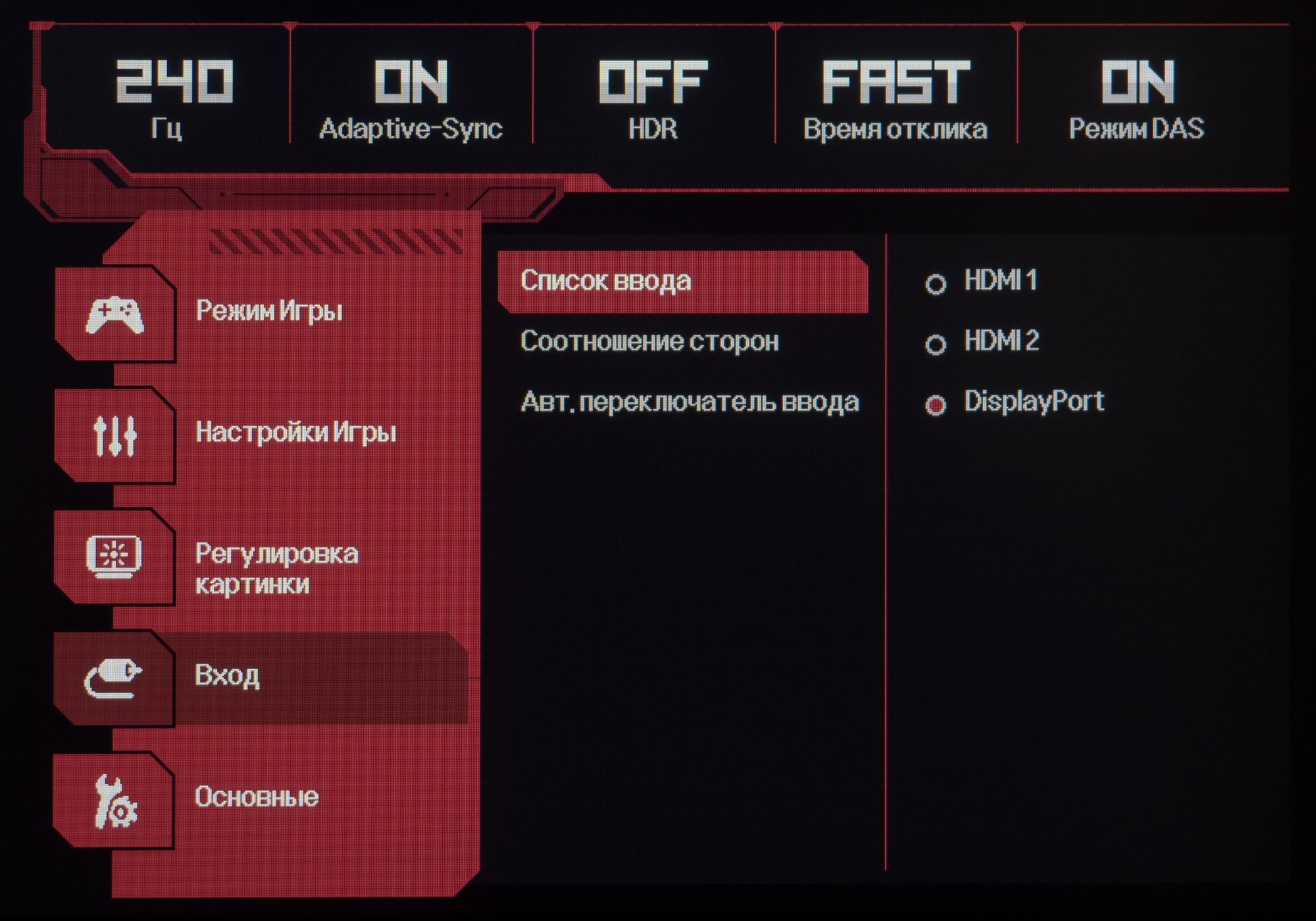Open the Режим Игры menu section

pos(269,311)
